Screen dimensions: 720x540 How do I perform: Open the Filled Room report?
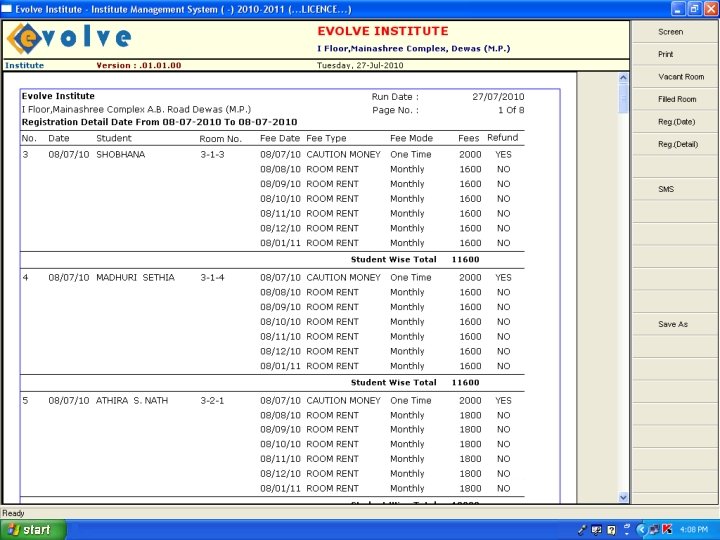point(675,99)
